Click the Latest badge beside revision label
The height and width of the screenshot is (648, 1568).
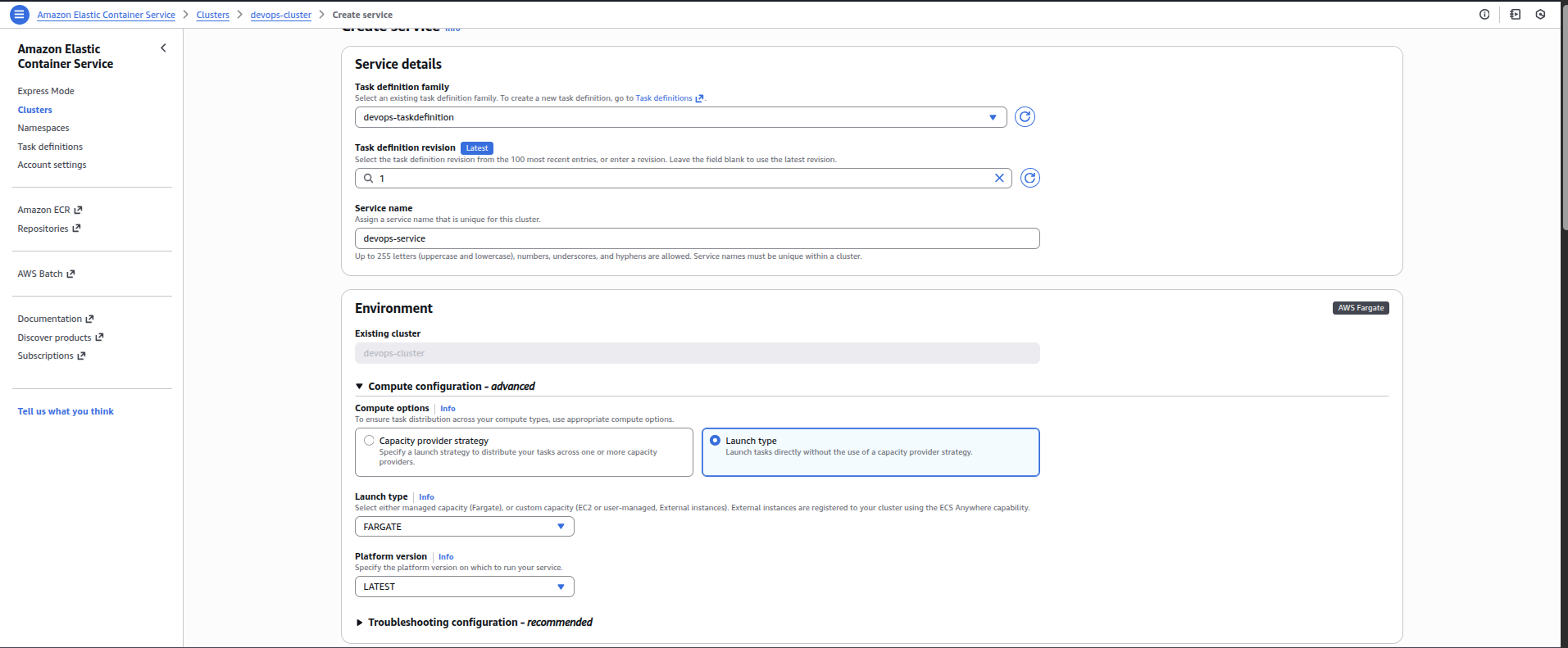(x=477, y=148)
